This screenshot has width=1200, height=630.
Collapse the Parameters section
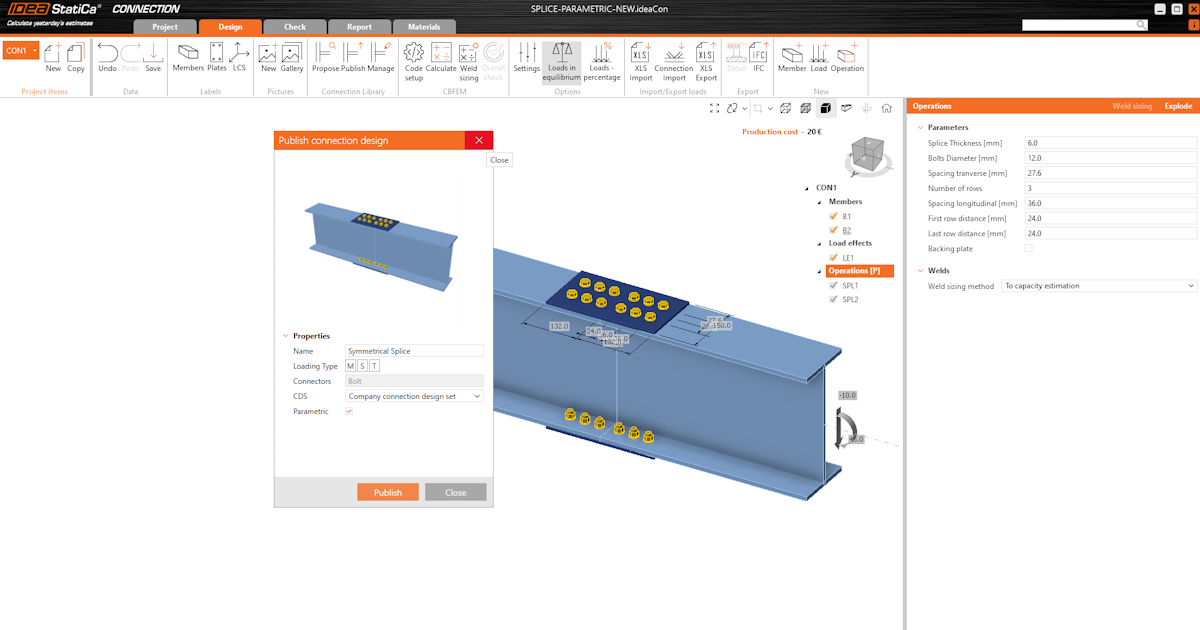click(x=921, y=127)
